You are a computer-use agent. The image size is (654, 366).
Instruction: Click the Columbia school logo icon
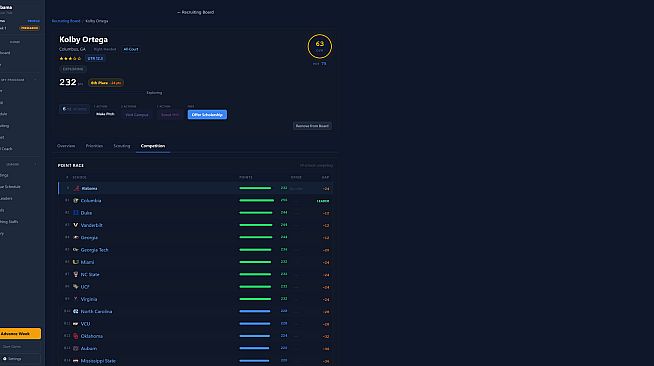click(x=75, y=201)
